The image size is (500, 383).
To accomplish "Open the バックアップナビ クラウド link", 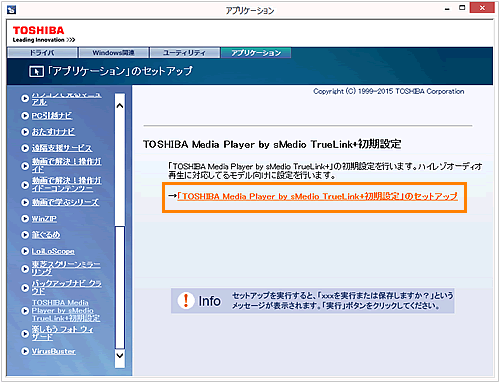I will coord(67,287).
